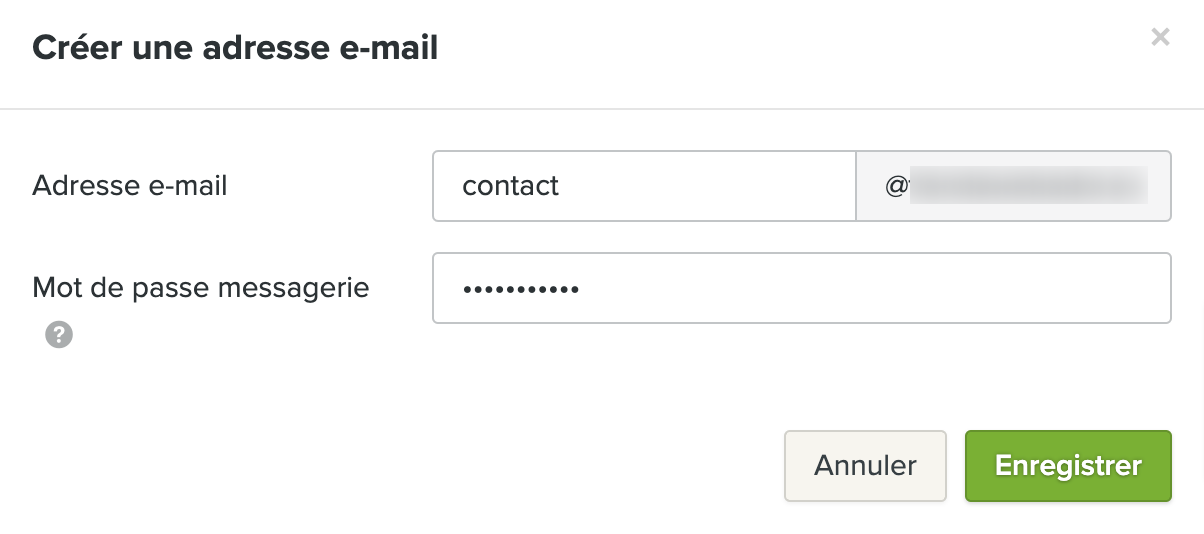Click the Mot de passe messagerie label
The height and width of the screenshot is (534, 1204).
click(201, 288)
